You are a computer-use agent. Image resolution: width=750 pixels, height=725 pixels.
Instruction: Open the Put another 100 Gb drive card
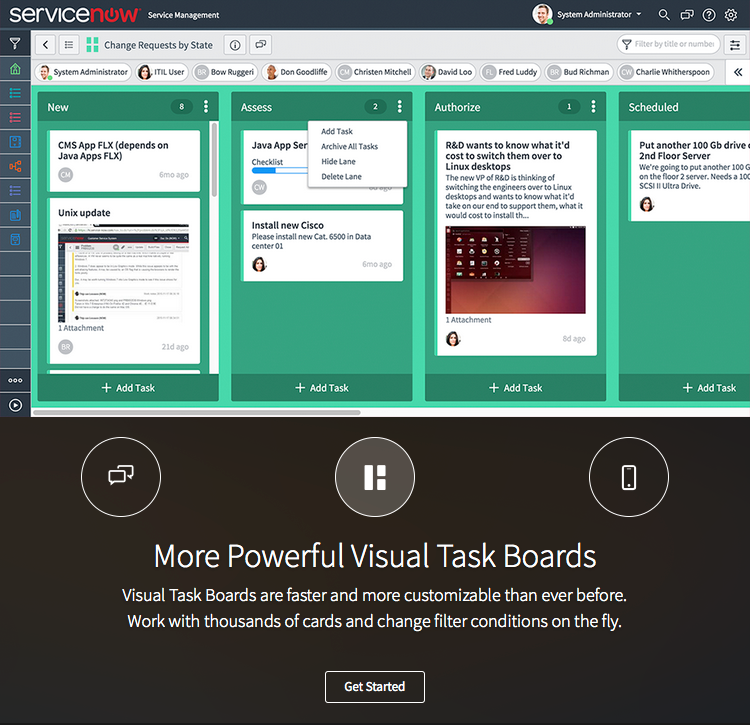(x=691, y=176)
